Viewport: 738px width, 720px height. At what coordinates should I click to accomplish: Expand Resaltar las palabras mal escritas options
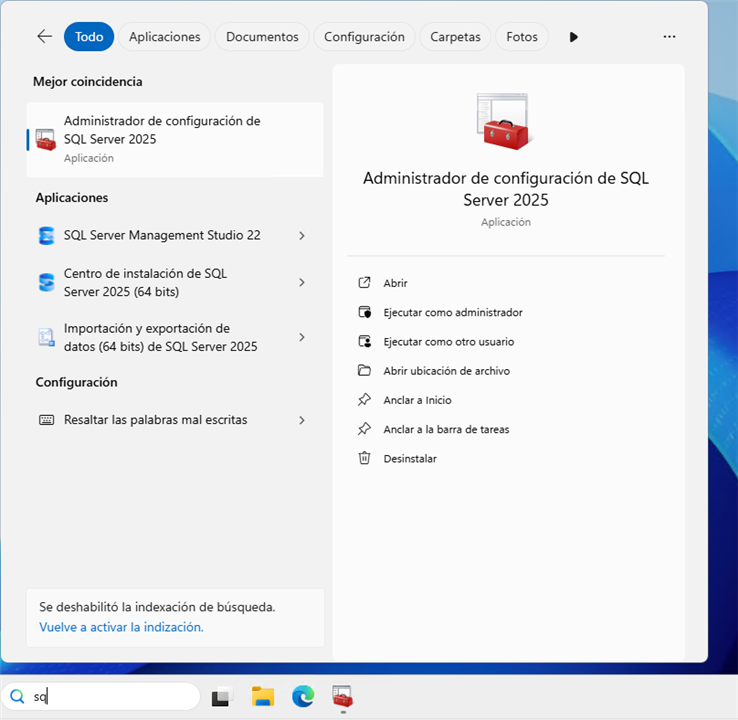tap(302, 420)
